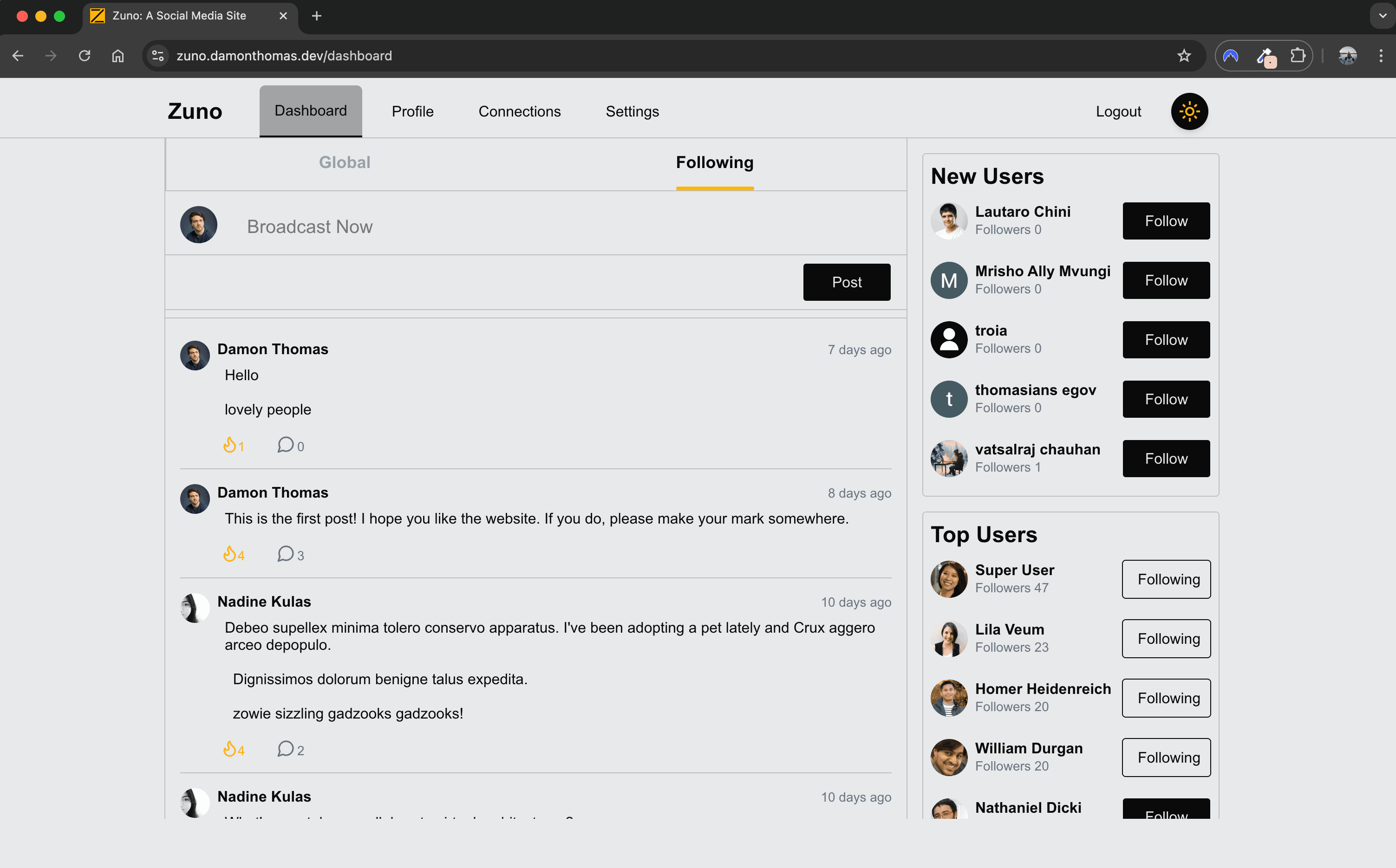This screenshot has width=1396, height=868.
Task: Switch to the Global feed tab
Action: [x=345, y=162]
